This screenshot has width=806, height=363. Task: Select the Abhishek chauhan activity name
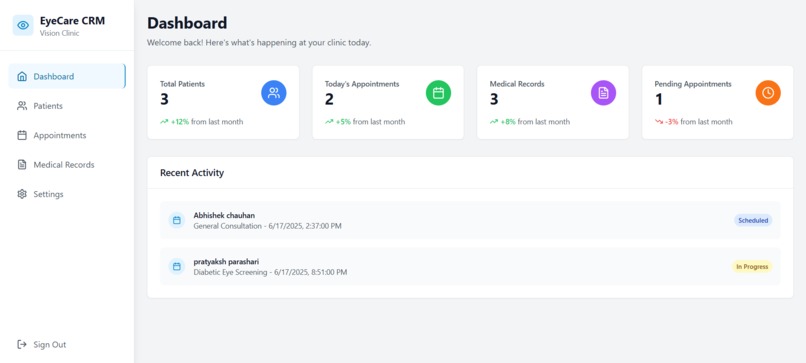tap(224, 215)
